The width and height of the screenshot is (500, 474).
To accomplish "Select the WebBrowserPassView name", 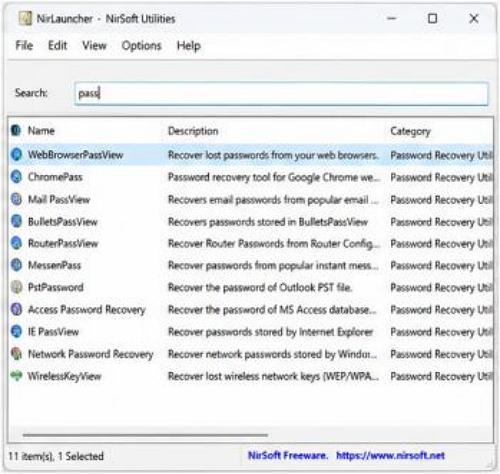I will click(x=76, y=155).
